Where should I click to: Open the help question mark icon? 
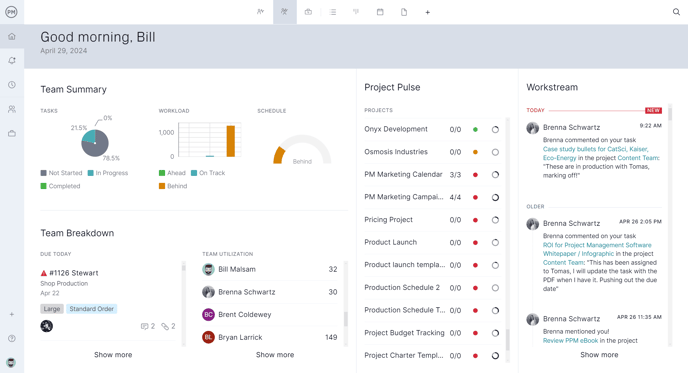[x=12, y=338]
